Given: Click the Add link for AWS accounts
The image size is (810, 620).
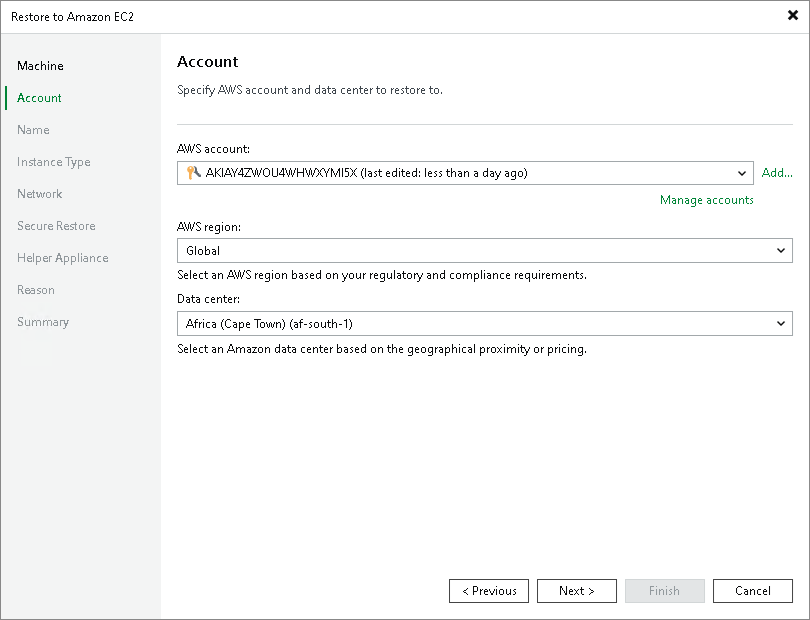Looking at the screenshot, I should point(777,173).
